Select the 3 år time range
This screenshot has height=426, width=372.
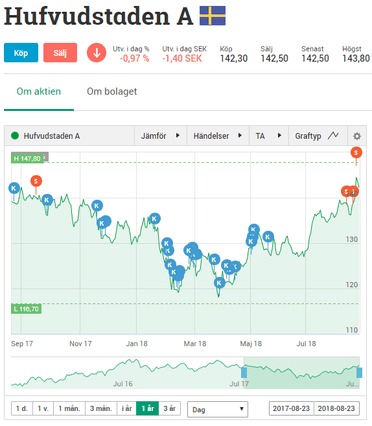click(170, 408)
